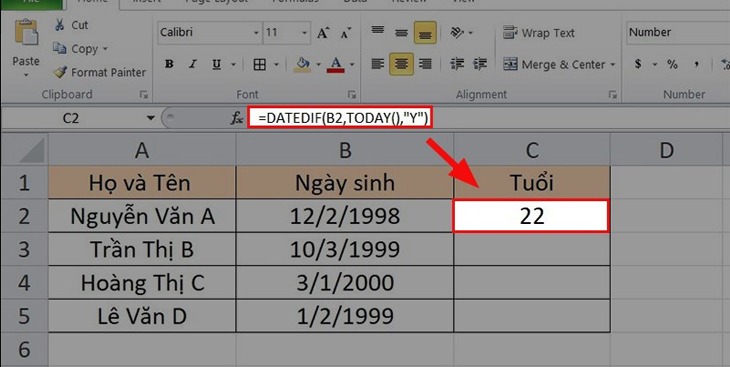Expand Merge & Center options arrow

(x=613, y=64)
